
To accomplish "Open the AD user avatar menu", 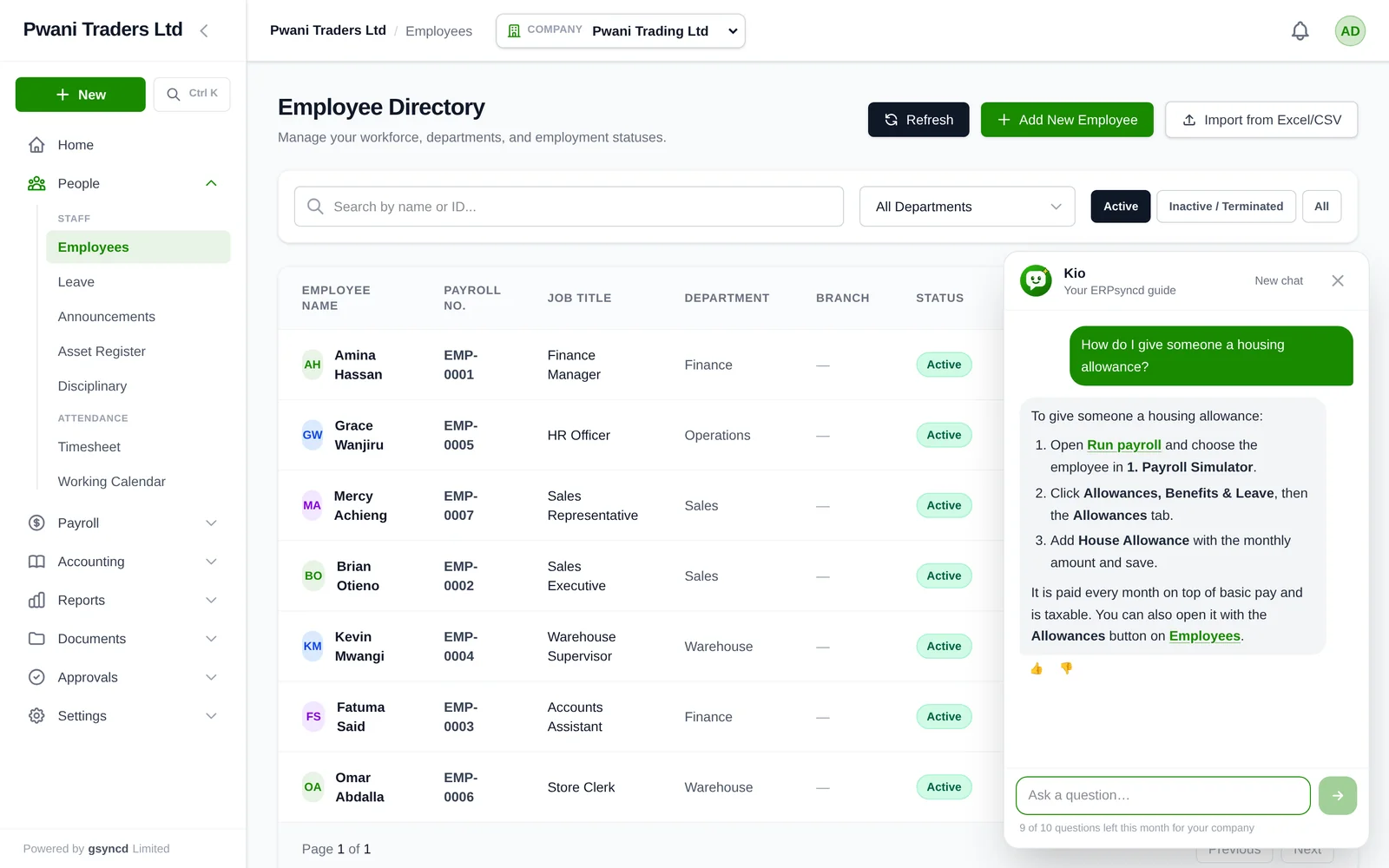I will coord(1350,31).
